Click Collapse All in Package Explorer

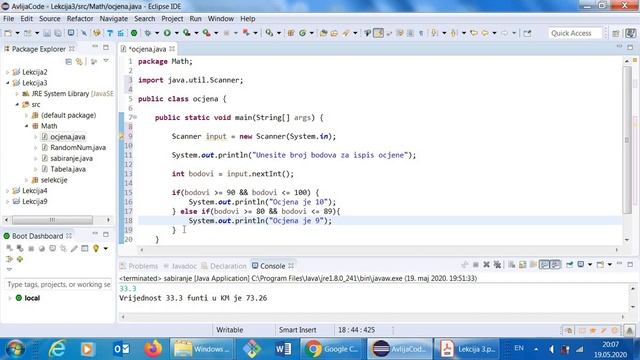69,61
